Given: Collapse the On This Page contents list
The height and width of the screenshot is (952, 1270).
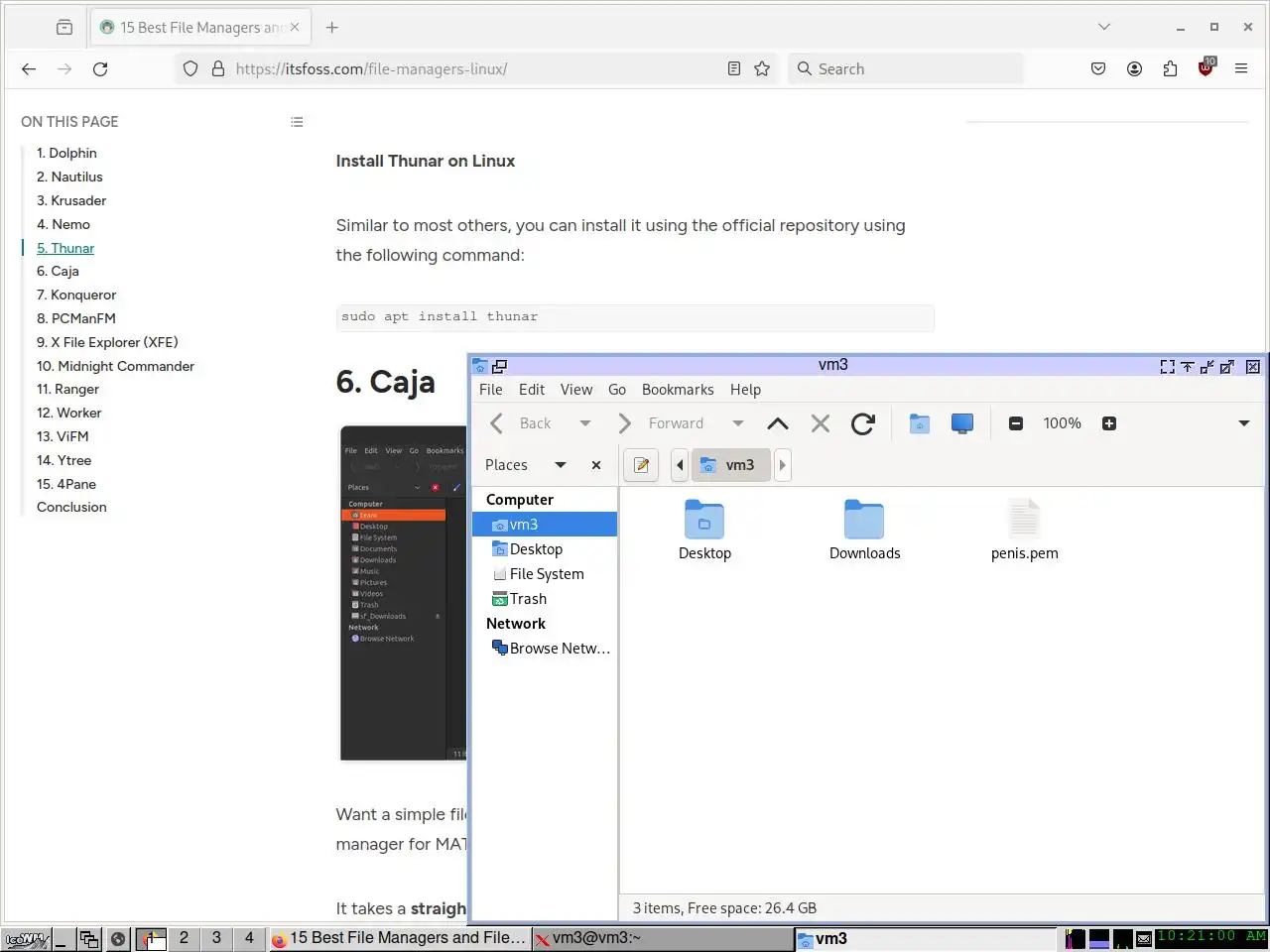Looking at the screenshot, I should coord(297,122).
